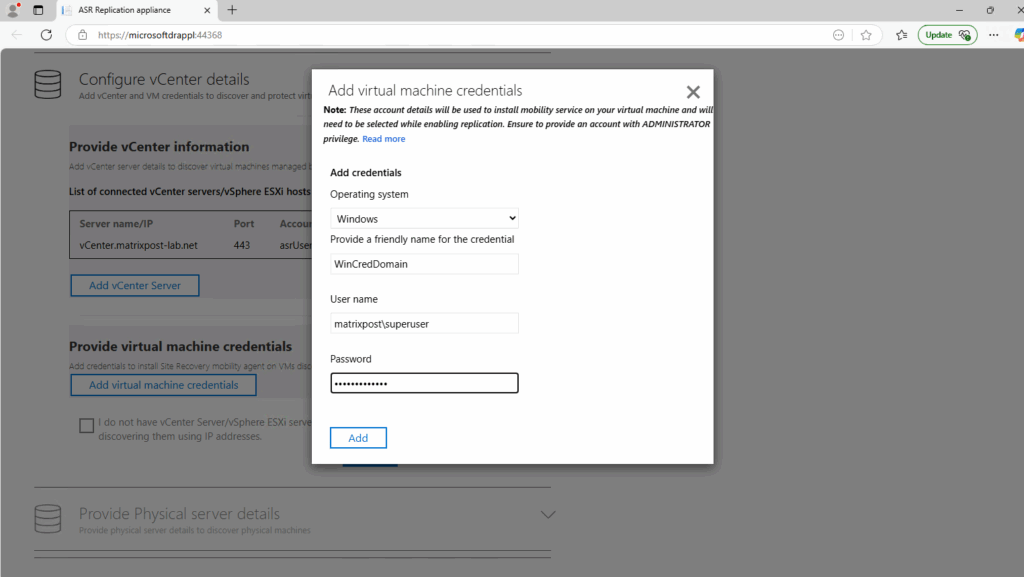
Task: Reload the page with the refresh icon
Action: click(x=46, y=35)
